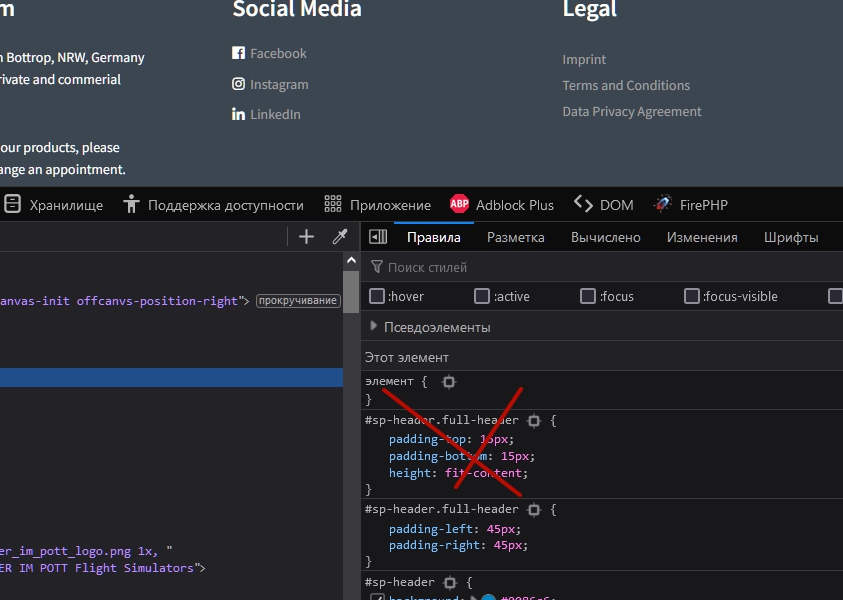Click selector highlighter icon next to элемент

click(449, 382)
